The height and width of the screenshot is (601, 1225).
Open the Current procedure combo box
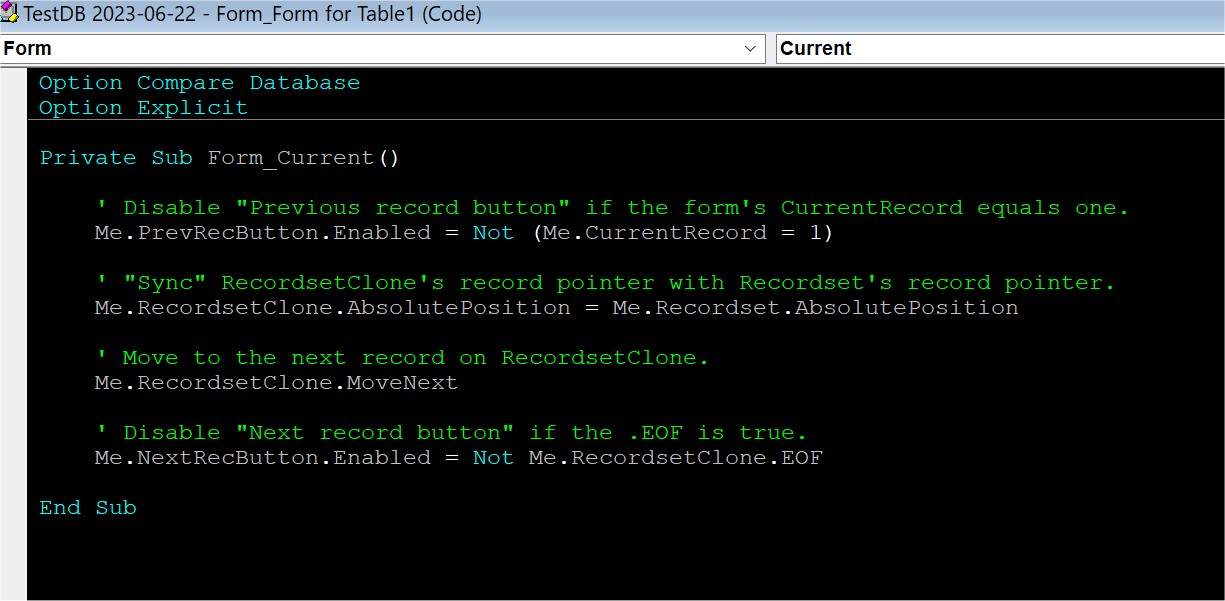tap(998, 49)
